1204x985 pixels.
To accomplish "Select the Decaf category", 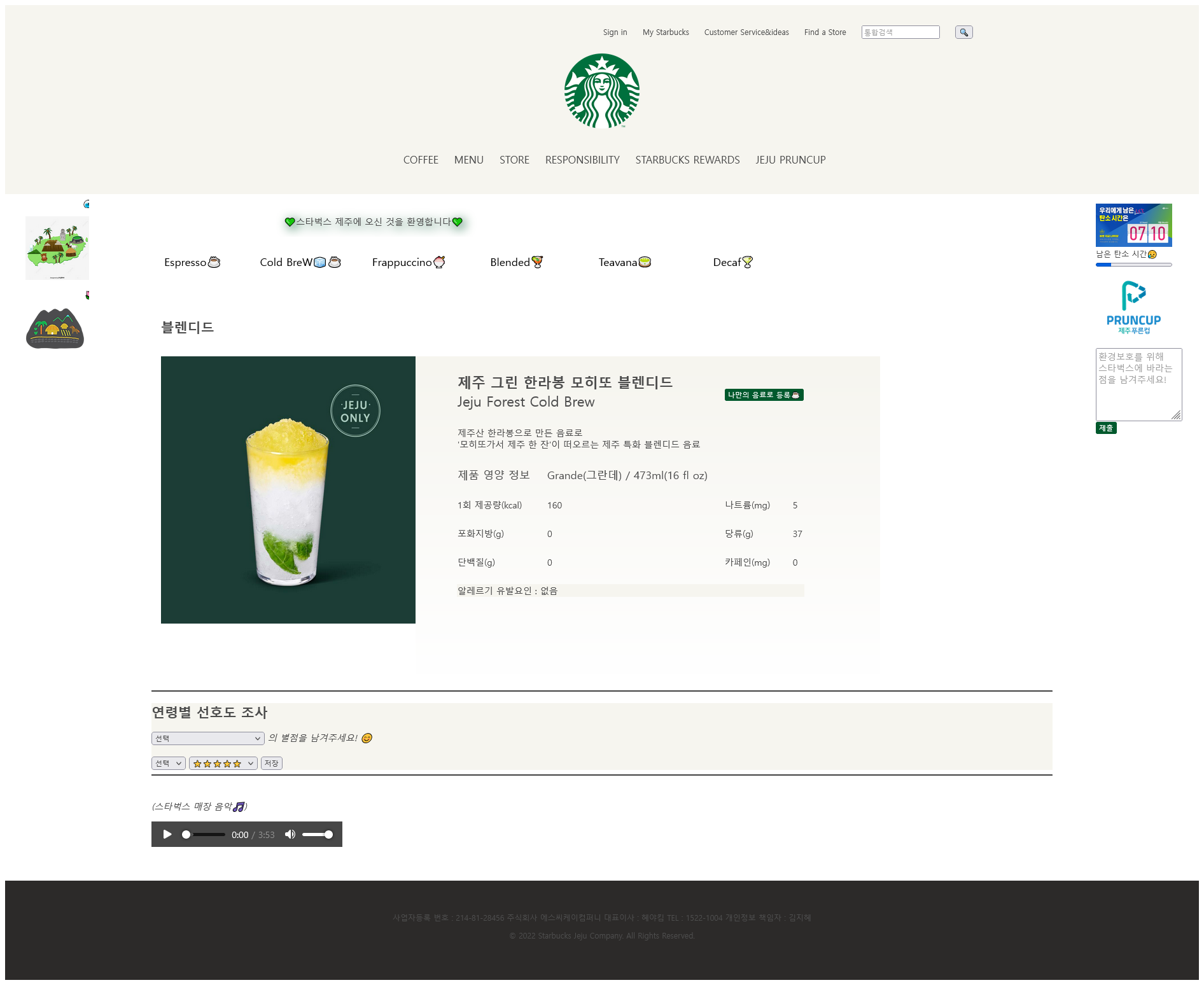I will [733, 262].
